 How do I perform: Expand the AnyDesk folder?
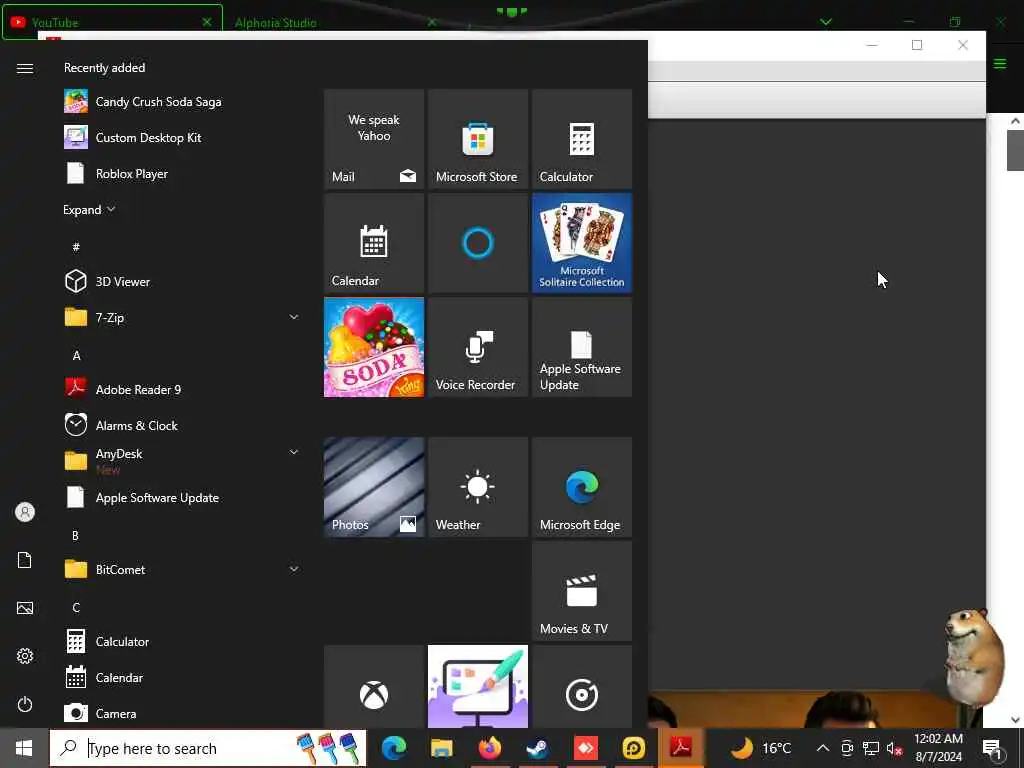[182, 460]
